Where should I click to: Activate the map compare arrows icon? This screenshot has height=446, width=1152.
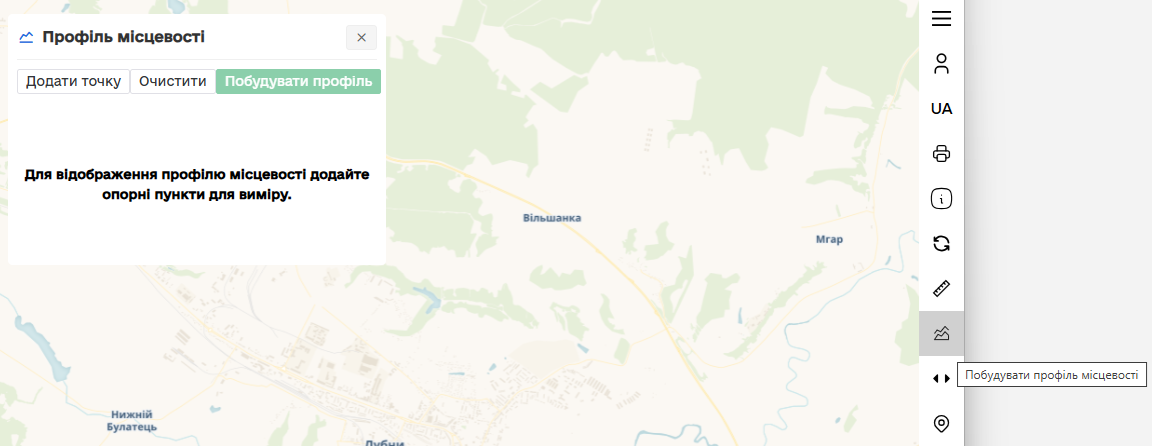coord(941,378)
